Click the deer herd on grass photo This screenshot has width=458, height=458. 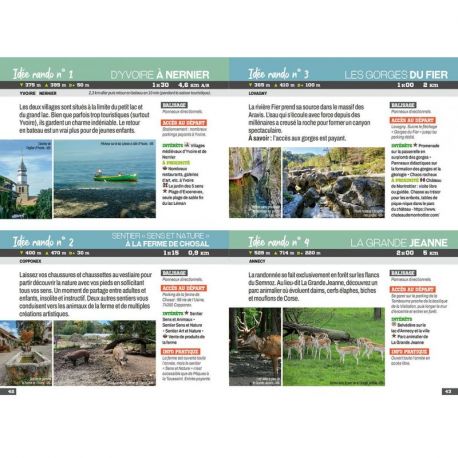334,347
